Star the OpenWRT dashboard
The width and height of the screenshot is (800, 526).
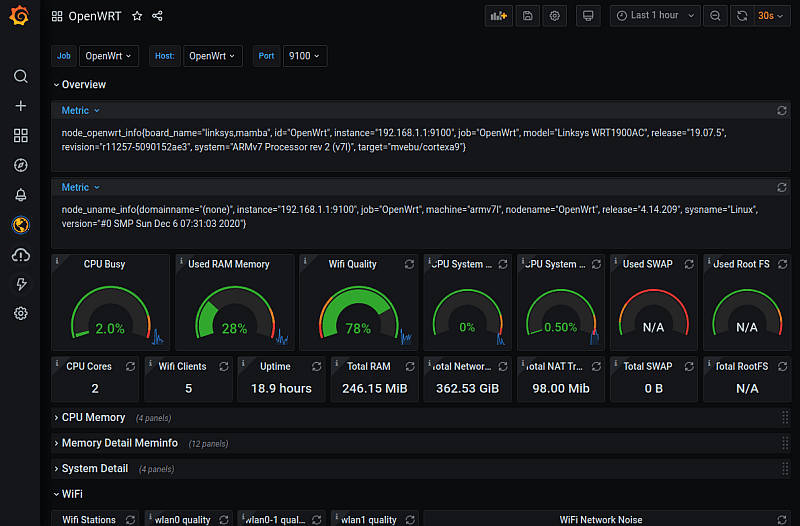(x=137, y=17)
